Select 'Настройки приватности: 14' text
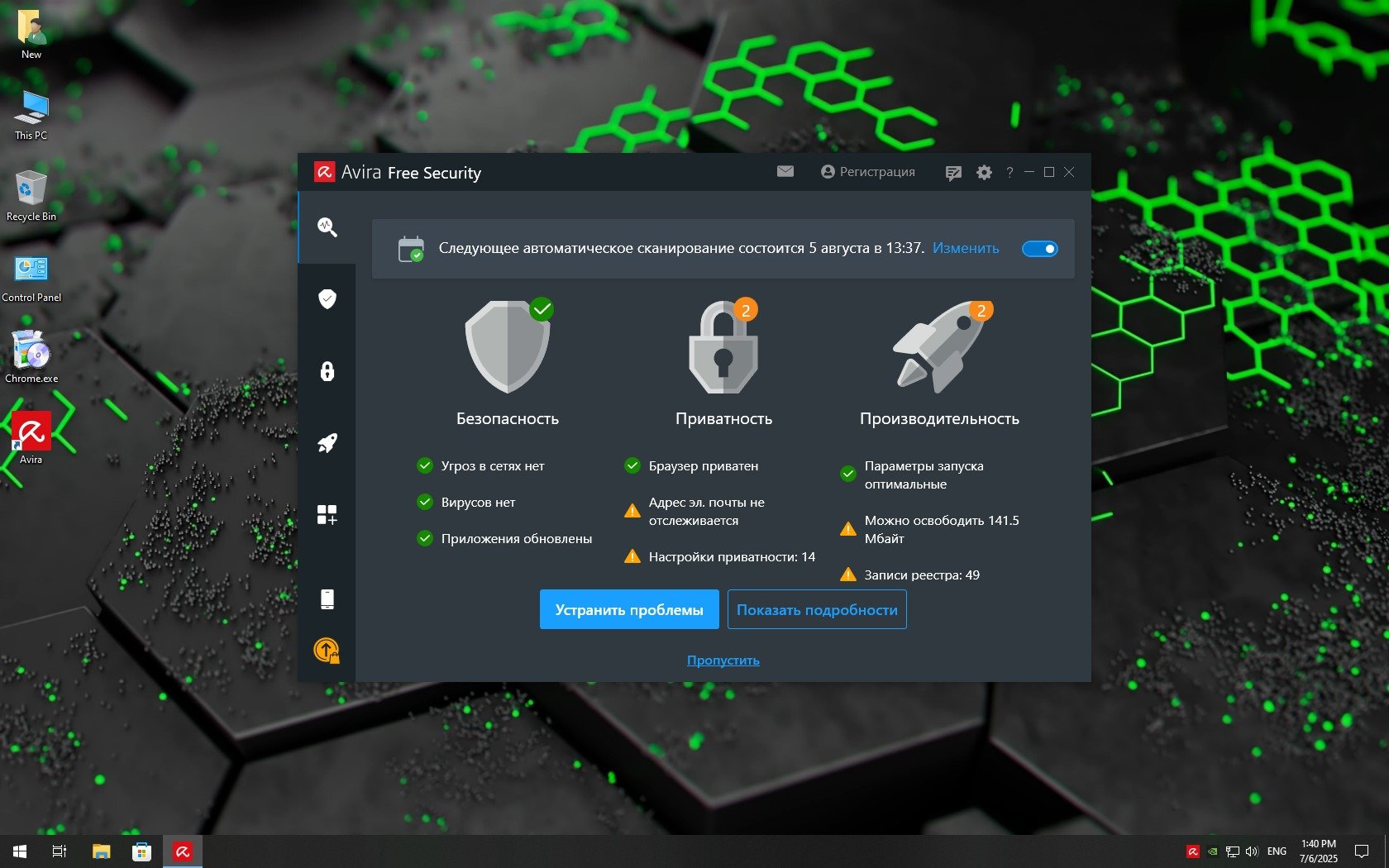1389x868 pixels. click(x=732, y=556)
